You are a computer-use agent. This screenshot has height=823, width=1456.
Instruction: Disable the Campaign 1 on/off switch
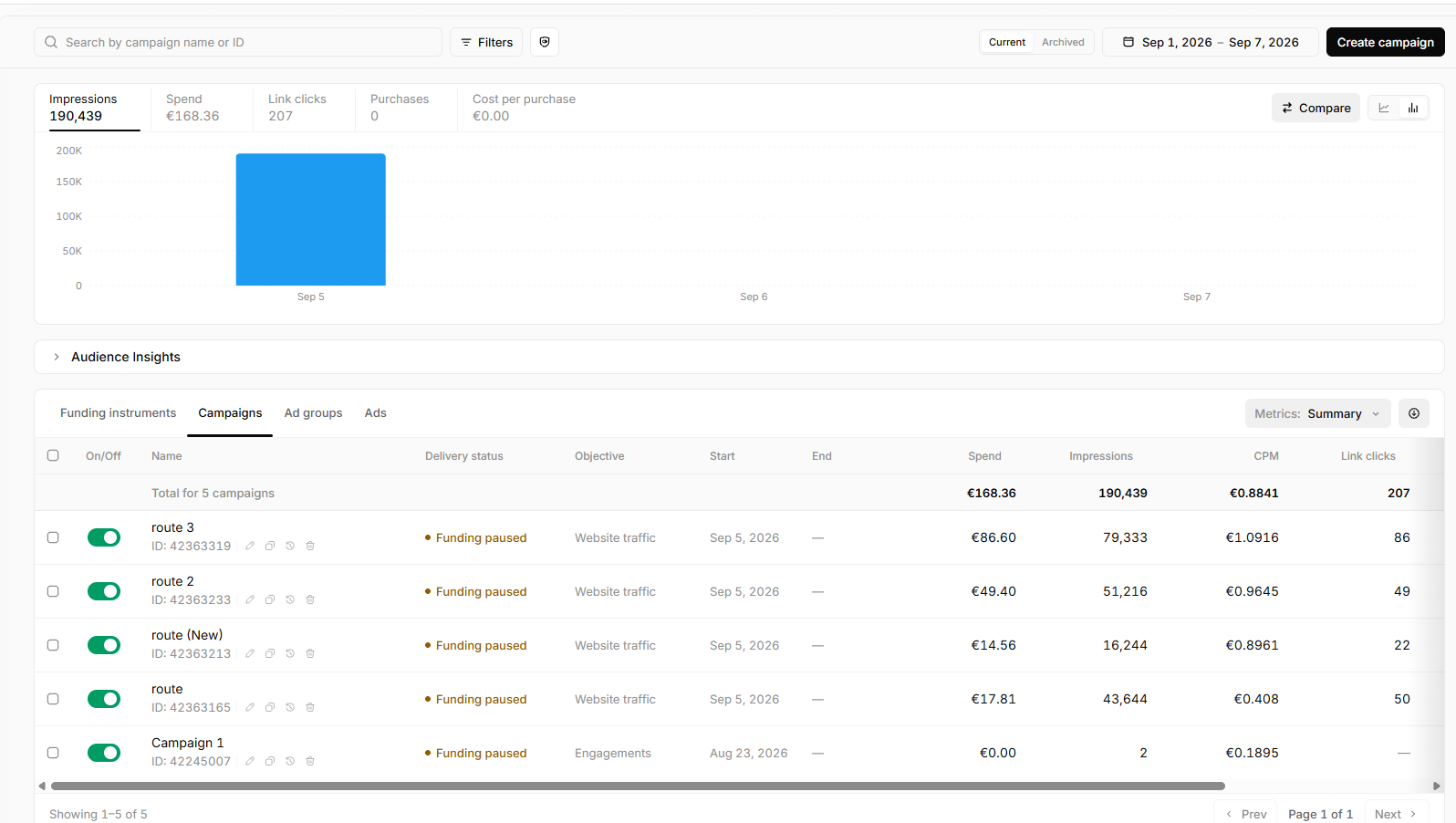[x=104, y=753]
